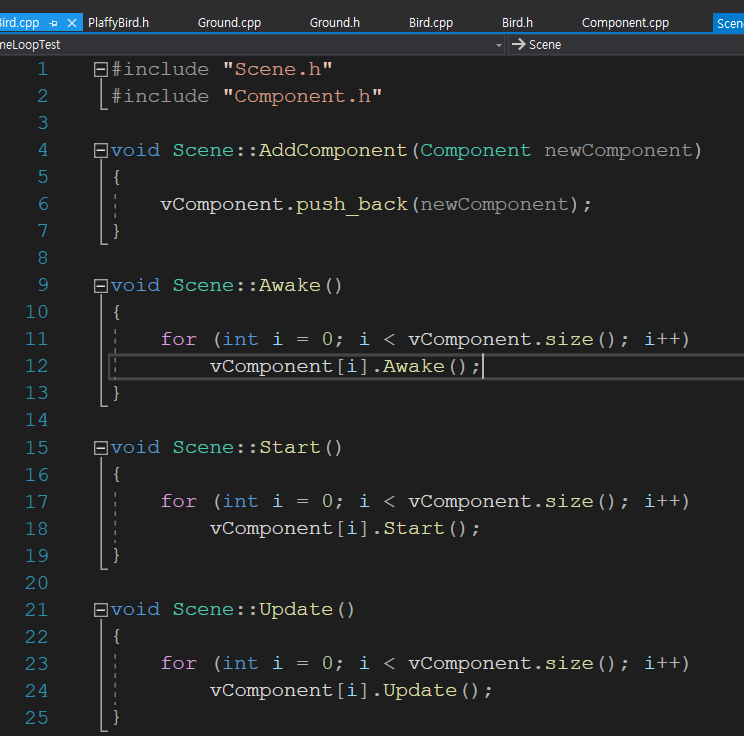Switch to the PlaffyBird.h tab
The width and height of the screenshot is (744, 736).
118,23
